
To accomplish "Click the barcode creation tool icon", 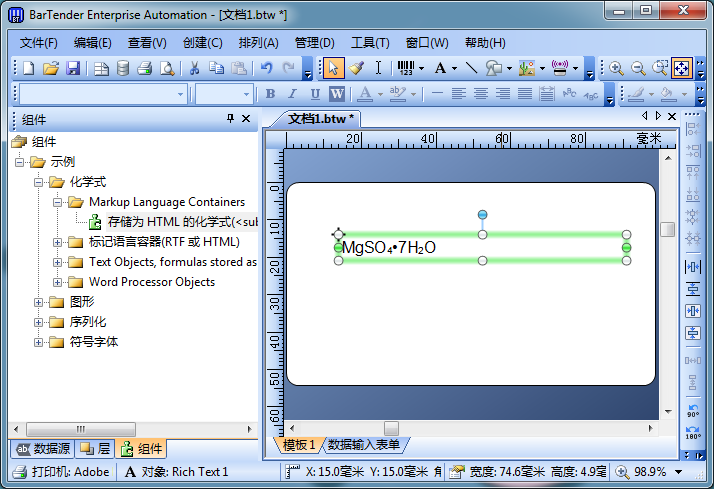I will pos(405,68).
